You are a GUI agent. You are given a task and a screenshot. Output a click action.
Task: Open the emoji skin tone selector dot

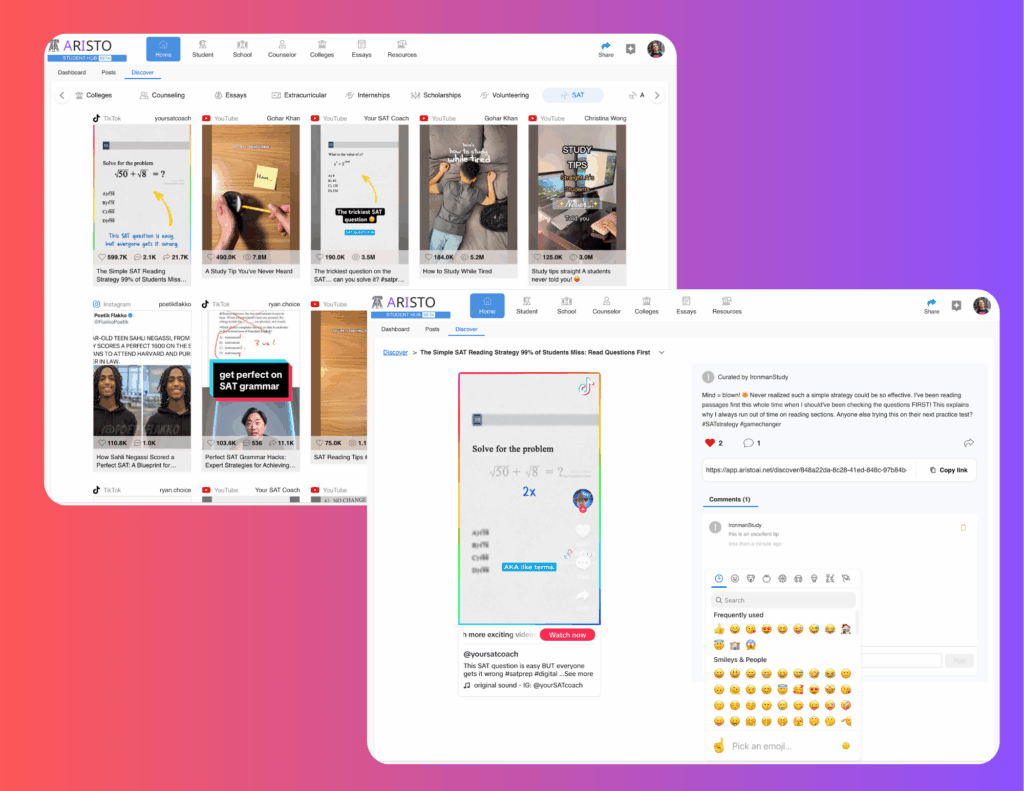tap(846, 746)
